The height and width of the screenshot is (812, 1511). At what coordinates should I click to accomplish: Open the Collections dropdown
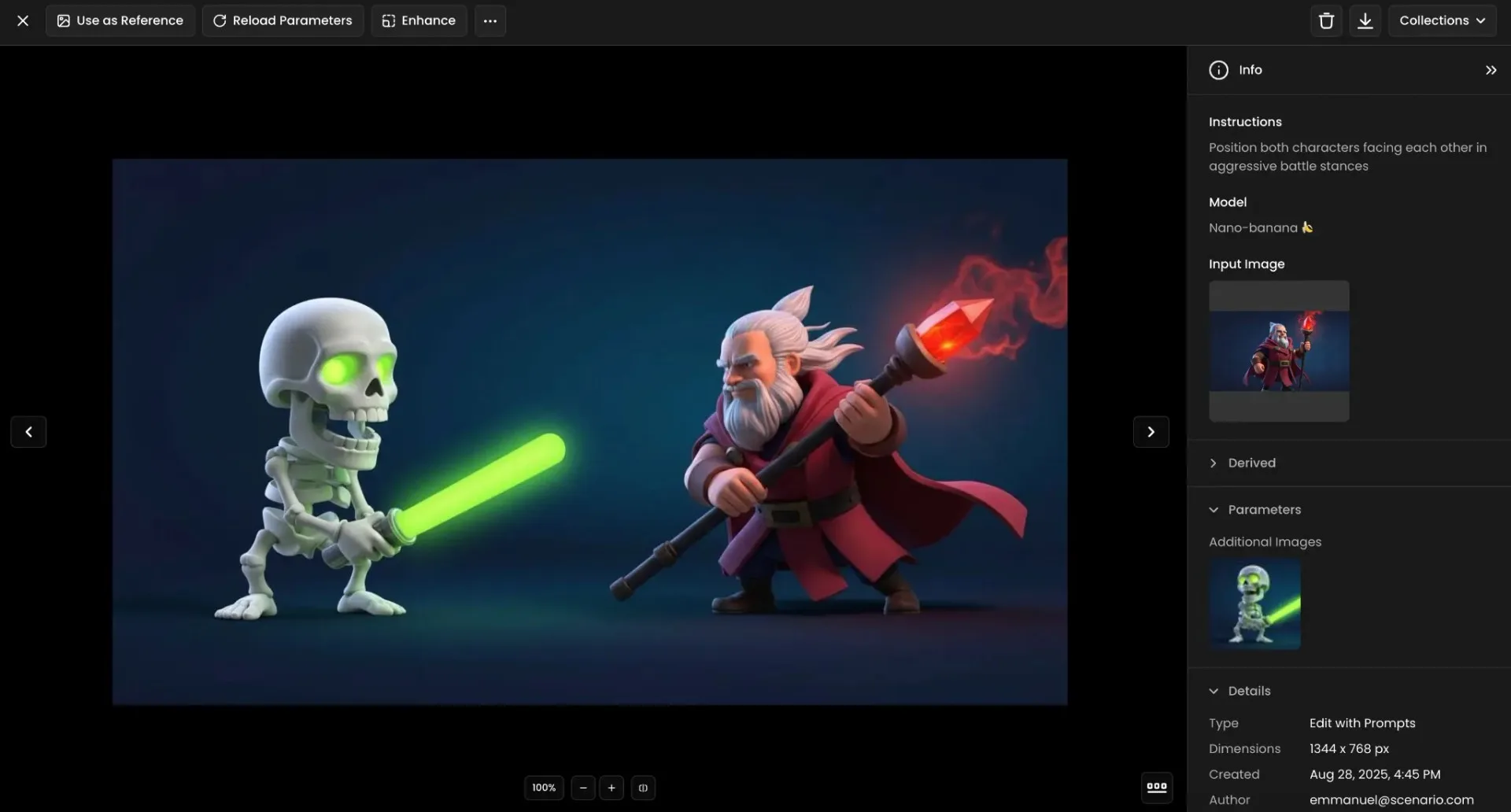click(x=1443, y=20)
